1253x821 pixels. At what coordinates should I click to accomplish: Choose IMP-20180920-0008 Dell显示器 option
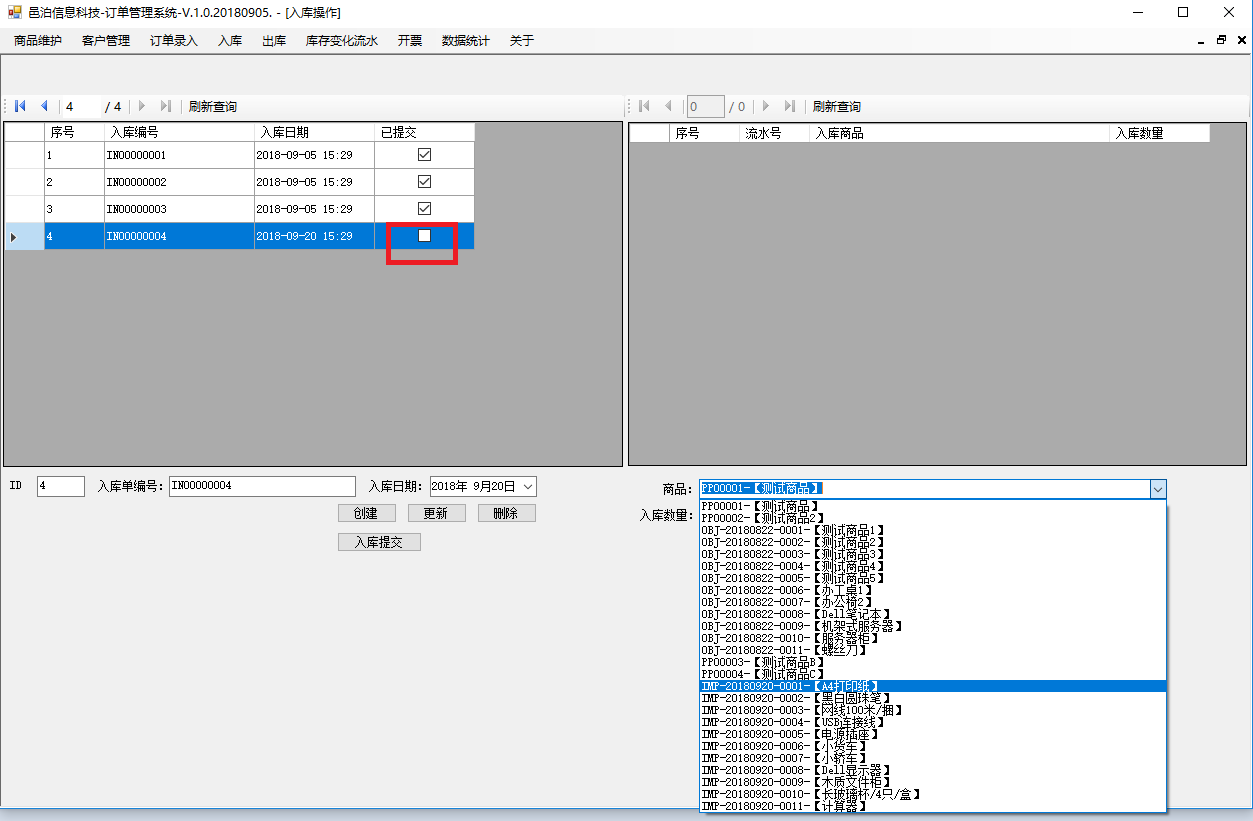[933, 770]
